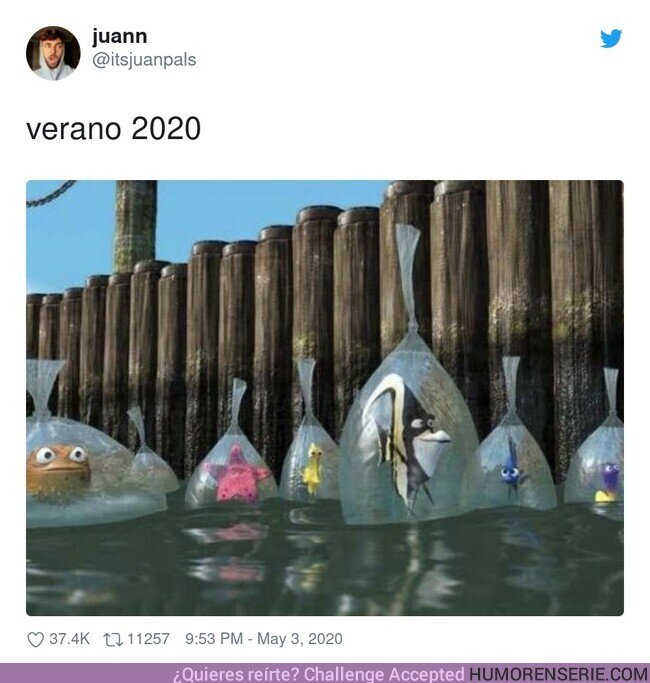Image resolution: width=650 pixels, height=683 pixels.
Task: Click the 37.4K likes count
Action: 69,639
